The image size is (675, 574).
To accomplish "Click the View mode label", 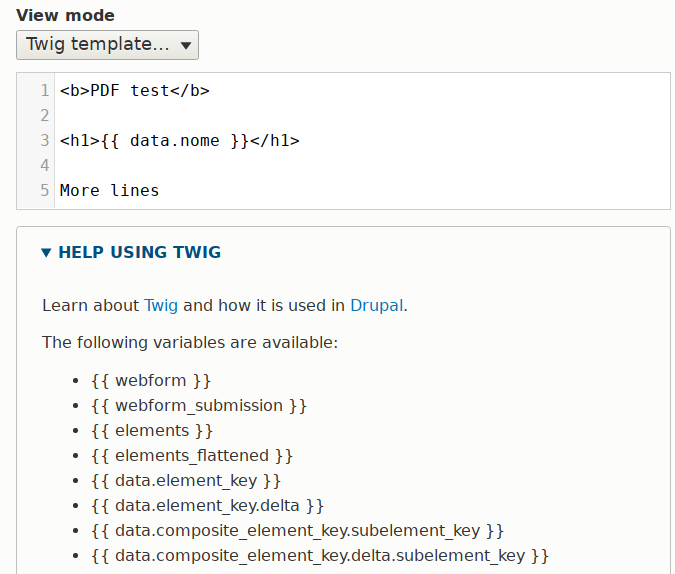I will (65, 15).
